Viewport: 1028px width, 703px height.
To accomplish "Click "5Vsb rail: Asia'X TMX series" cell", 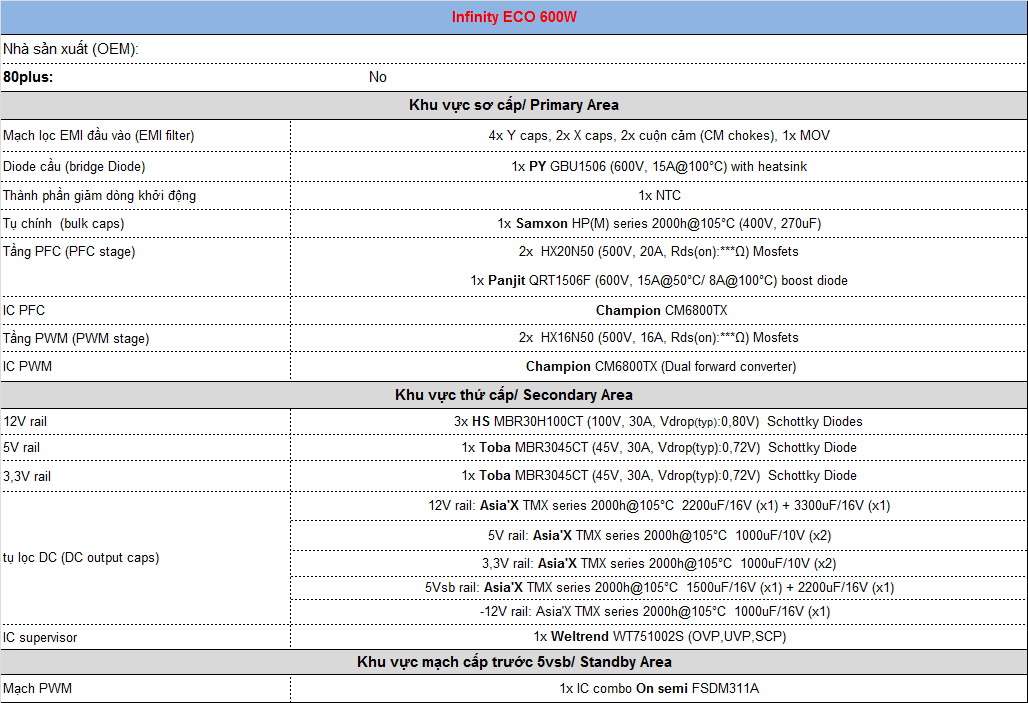I will tap(659, 588).
